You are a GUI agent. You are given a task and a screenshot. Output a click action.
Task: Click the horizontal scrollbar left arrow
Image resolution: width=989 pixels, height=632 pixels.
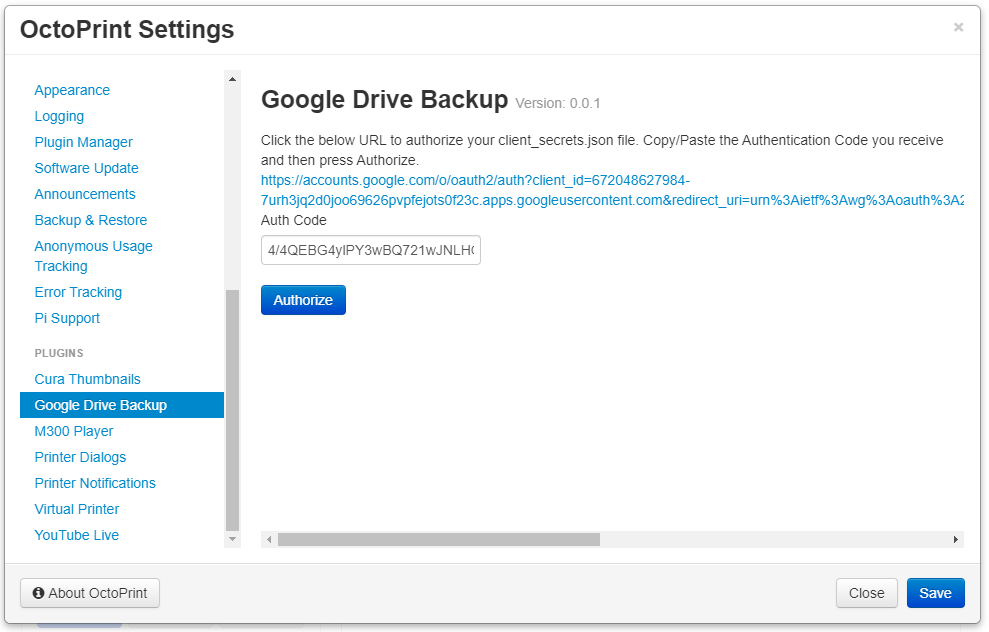tap(269, 539)
